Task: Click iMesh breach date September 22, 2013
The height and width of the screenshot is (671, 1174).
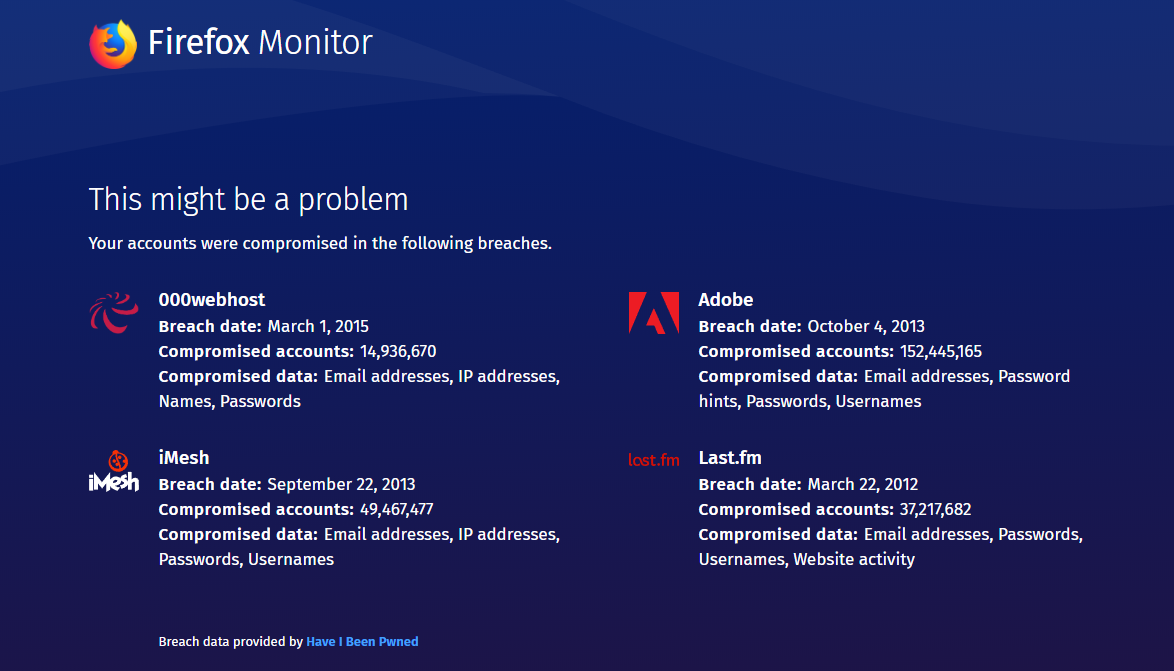Action: tap(341, 484)
